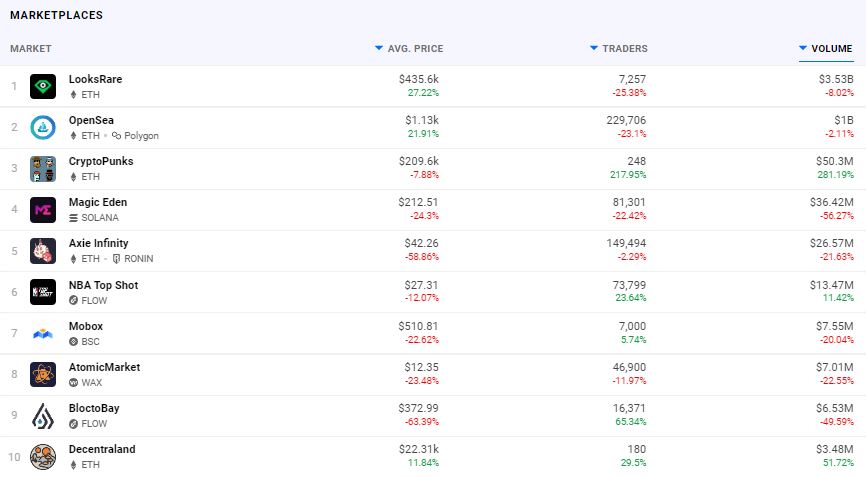Open the Decentraland name link
The width and height of the screenshot is (866, 477).
point(102,449)
